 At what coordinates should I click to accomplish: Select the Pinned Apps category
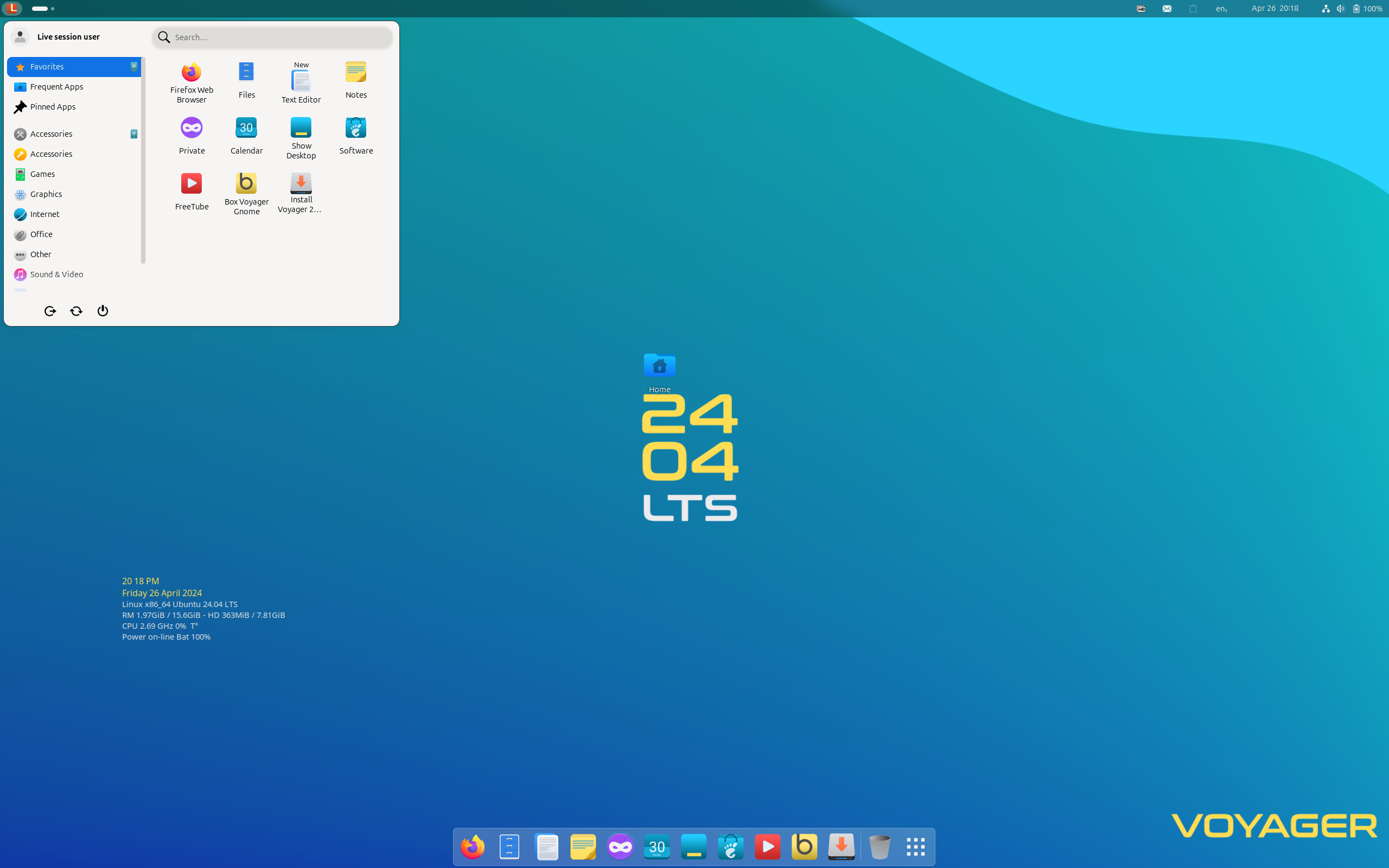(52, 107)
